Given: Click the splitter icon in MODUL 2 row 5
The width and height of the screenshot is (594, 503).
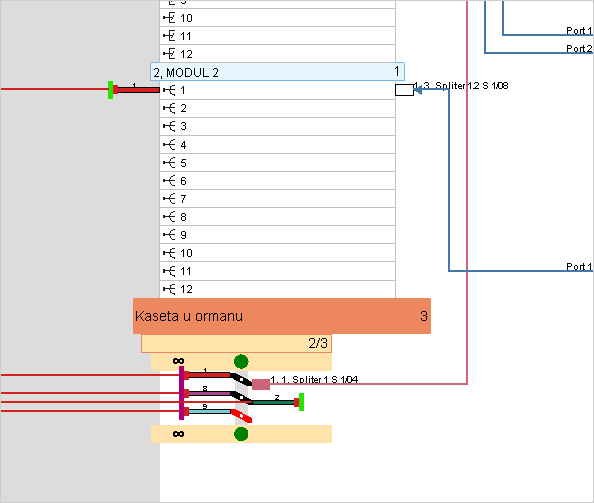Looking at the screenshot, I should coord(169,163).
